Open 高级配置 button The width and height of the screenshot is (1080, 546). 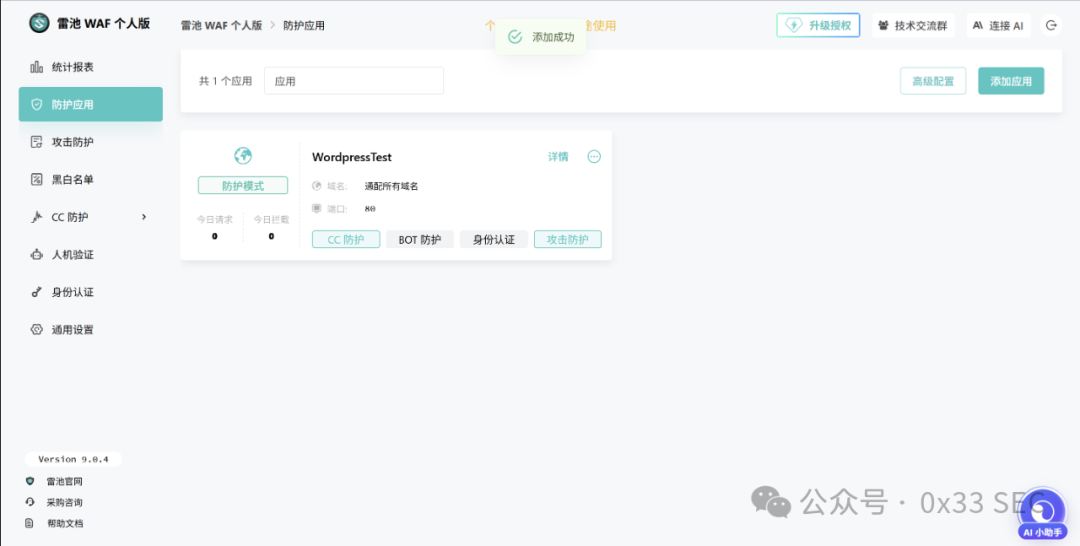pos(933,81)
